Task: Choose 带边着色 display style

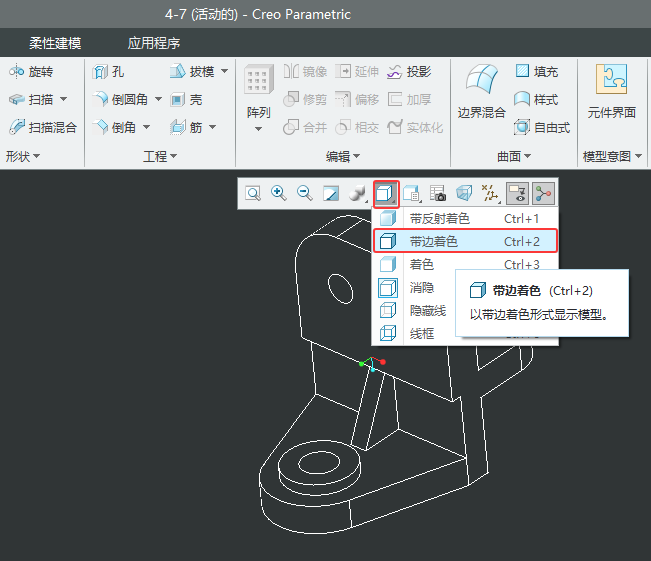Action: click(x=465, y=241)
